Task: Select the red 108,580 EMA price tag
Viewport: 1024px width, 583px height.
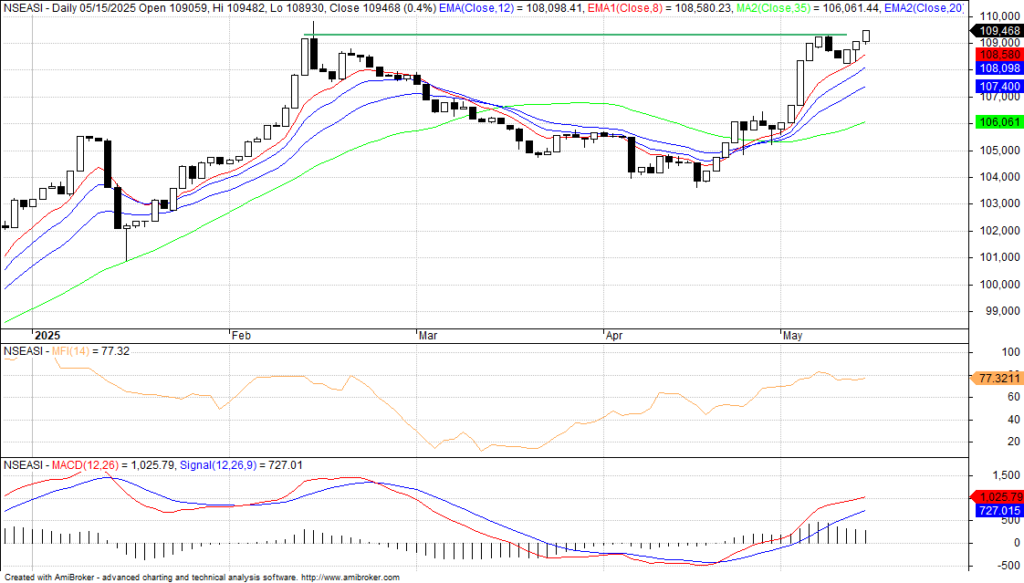Action: click(994, 55)
